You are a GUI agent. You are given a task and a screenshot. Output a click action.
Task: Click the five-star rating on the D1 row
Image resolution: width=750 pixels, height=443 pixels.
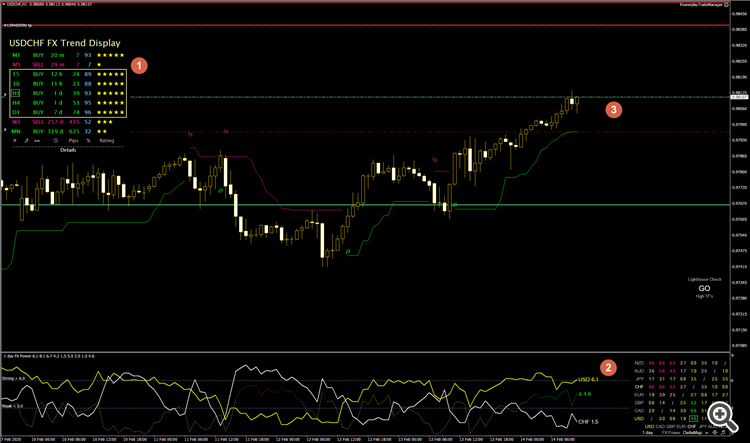coord(110,112)
